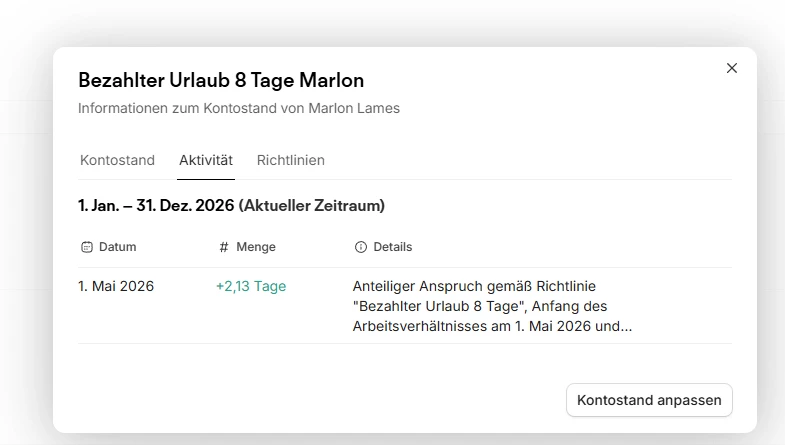
Task: Open the Richtlinien tab
Action: click(290, 160)
